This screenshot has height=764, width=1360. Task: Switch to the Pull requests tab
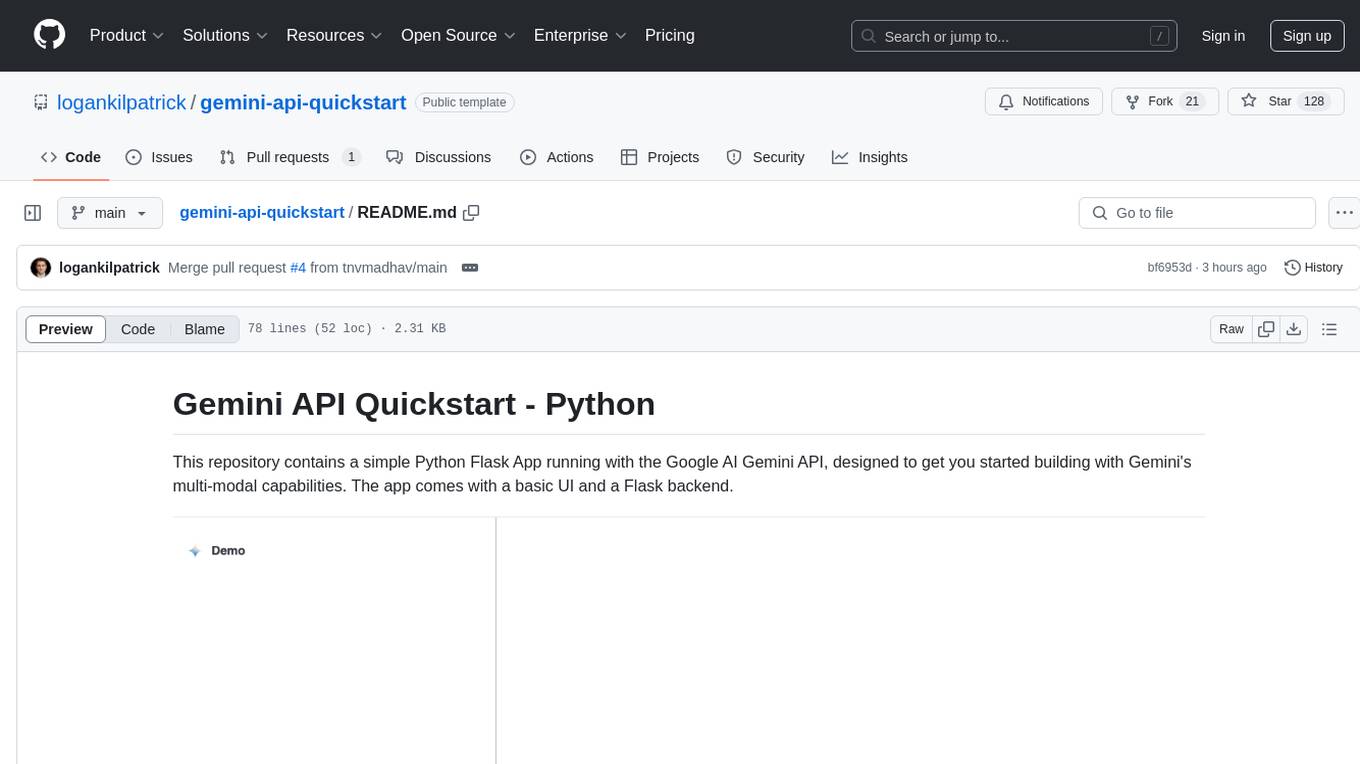(x=290, y=157)
